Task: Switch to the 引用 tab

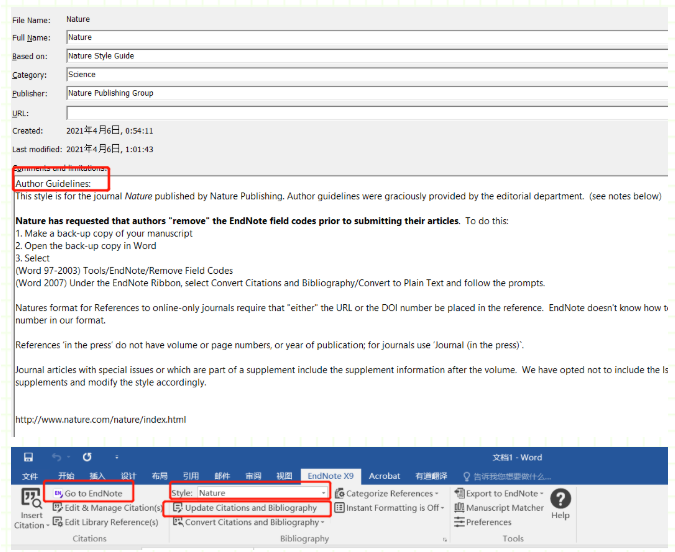Action: pyautogui.click(x=191, y=476)
